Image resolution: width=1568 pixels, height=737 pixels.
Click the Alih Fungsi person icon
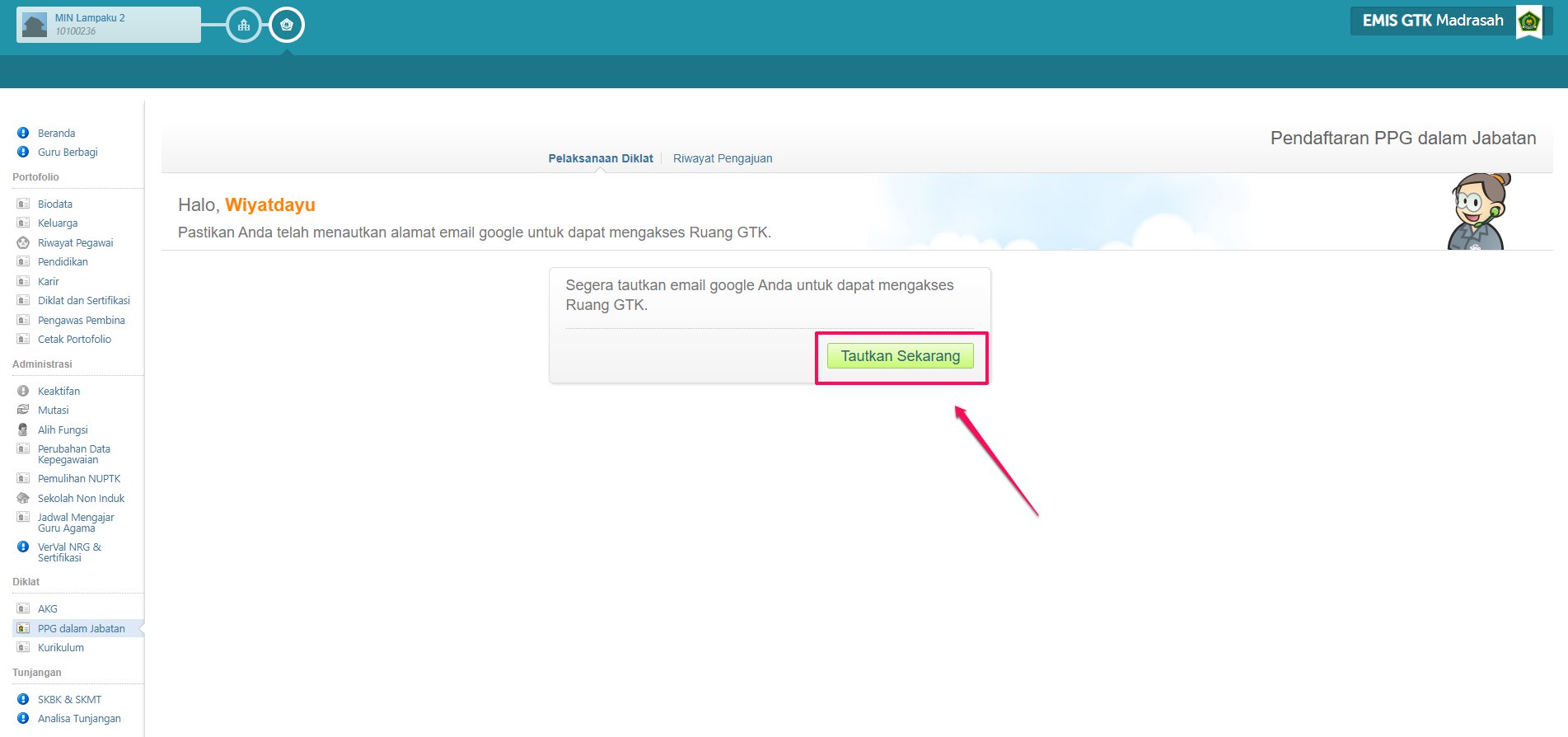pos(23,430)
